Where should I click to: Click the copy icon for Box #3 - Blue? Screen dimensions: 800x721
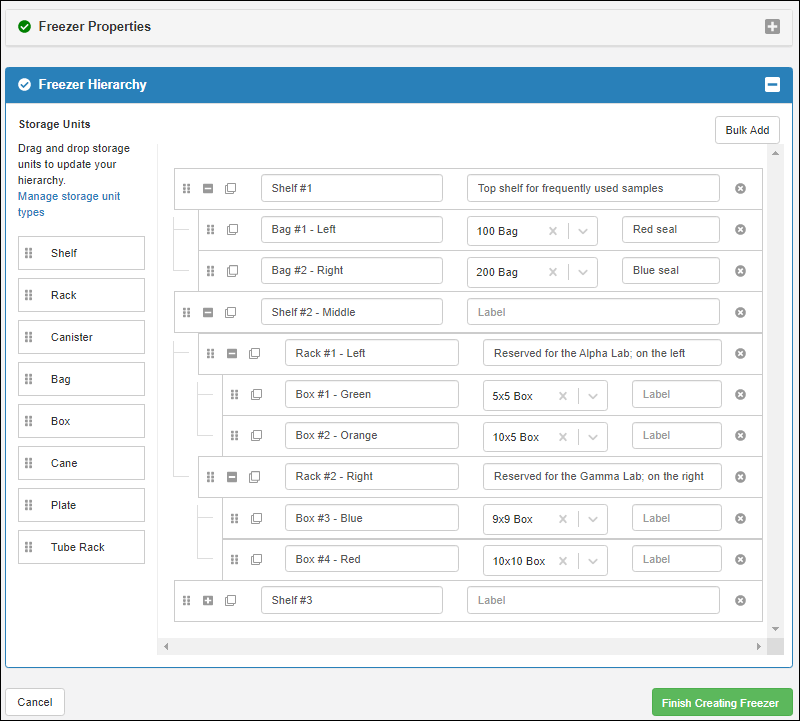coord(256,518)
